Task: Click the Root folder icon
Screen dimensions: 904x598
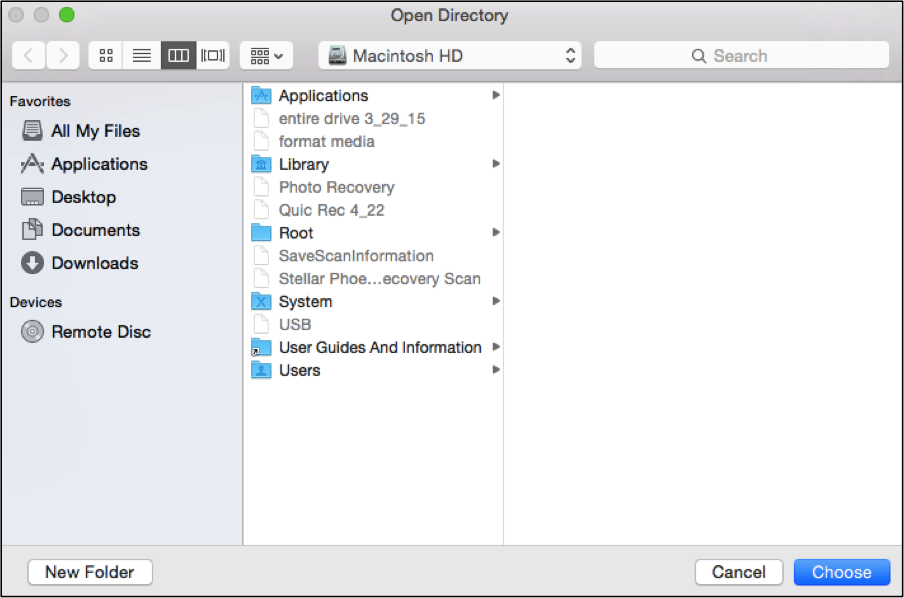Action: click(x=261, y=233)
